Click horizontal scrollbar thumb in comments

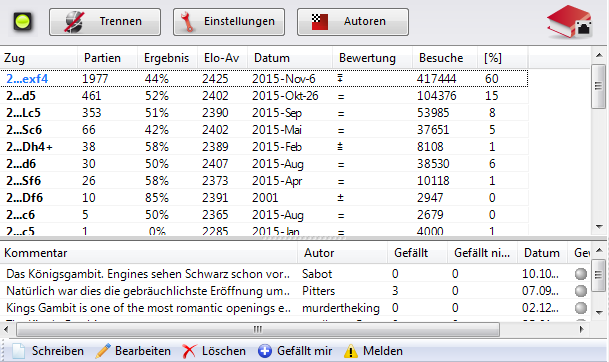click(258, 330)
